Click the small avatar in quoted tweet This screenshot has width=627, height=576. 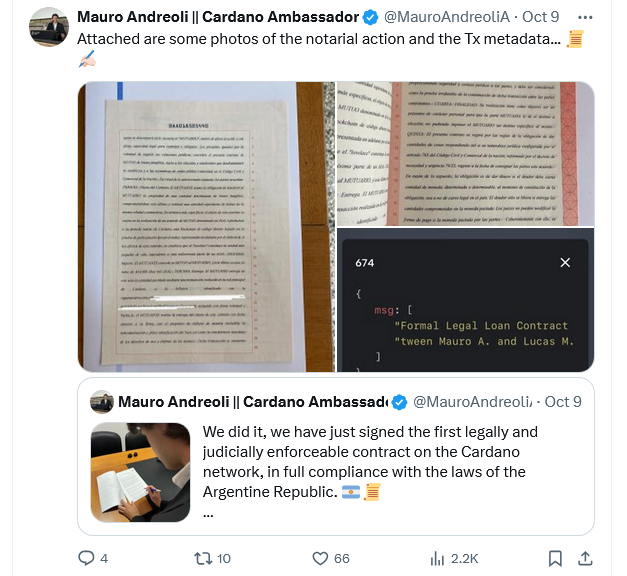102,402
